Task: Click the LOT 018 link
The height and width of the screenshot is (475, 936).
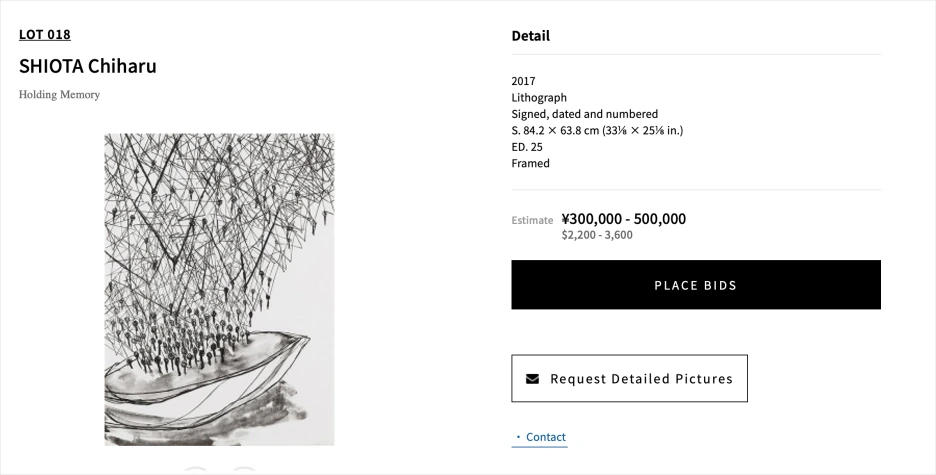Action: (45, 35)
